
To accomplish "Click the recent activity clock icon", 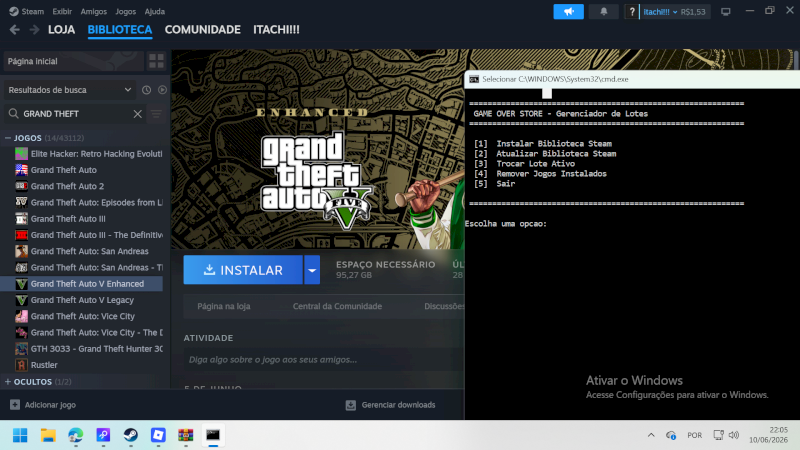I will pos(146,90).
